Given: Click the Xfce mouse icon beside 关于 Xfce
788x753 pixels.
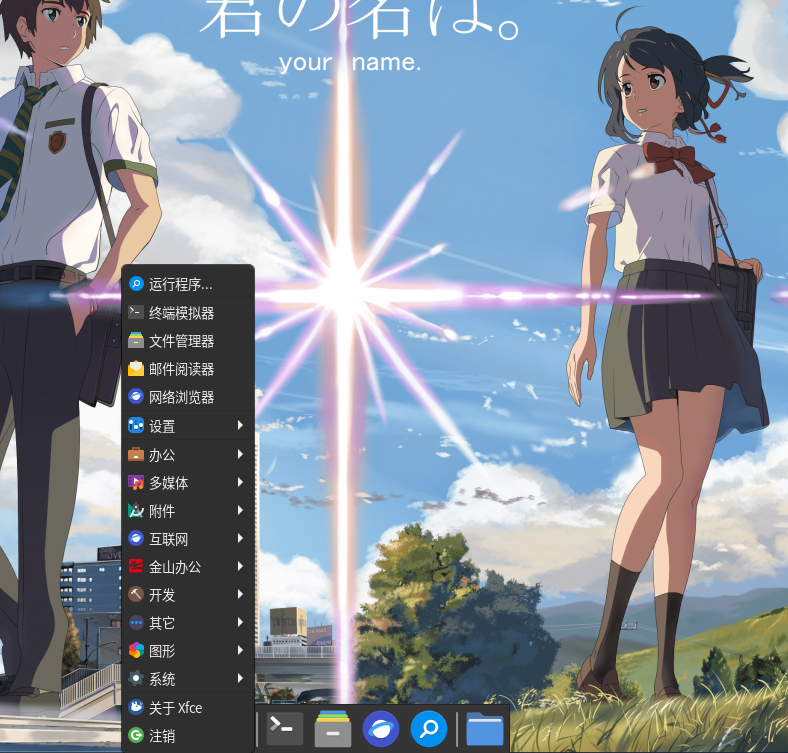Looking at the screenshot, I should [x=136, y=707].
